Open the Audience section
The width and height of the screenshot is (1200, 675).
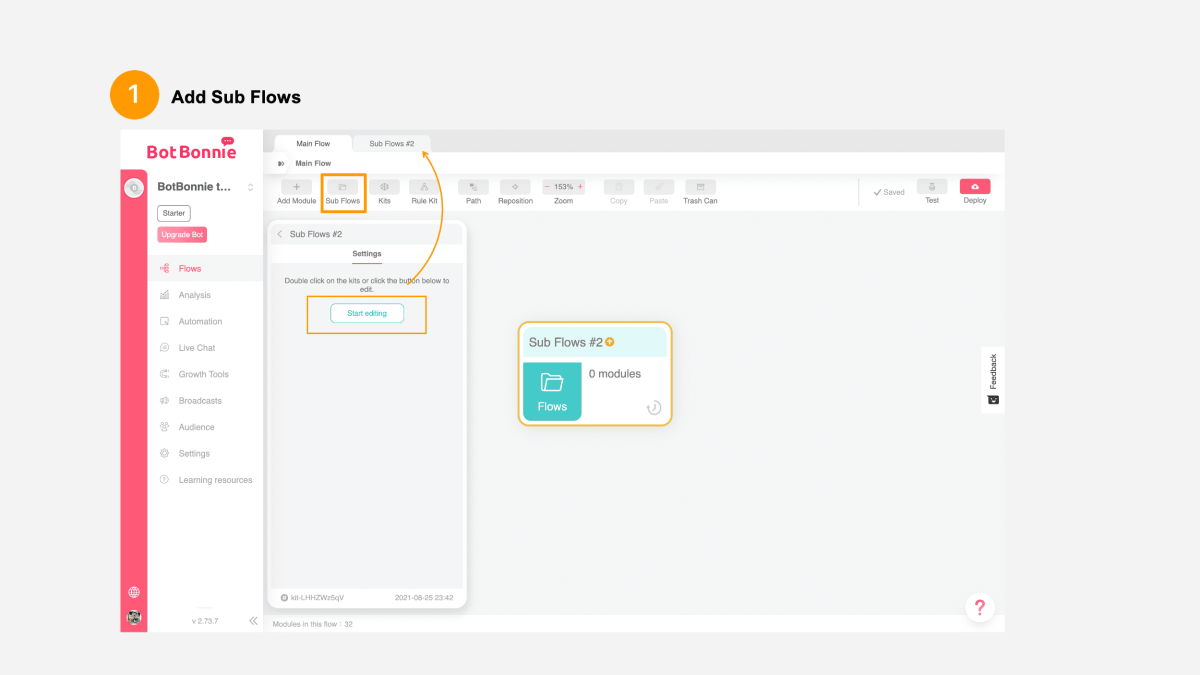pos(198,427)
